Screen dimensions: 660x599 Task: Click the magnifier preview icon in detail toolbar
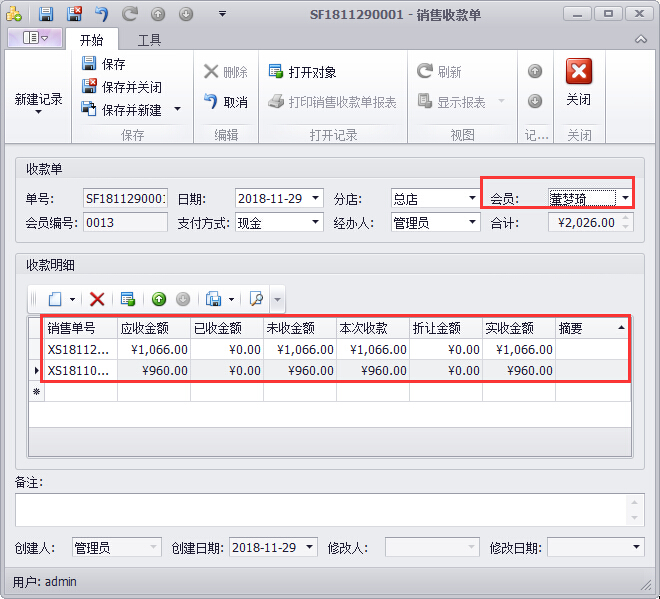(256, 299)
